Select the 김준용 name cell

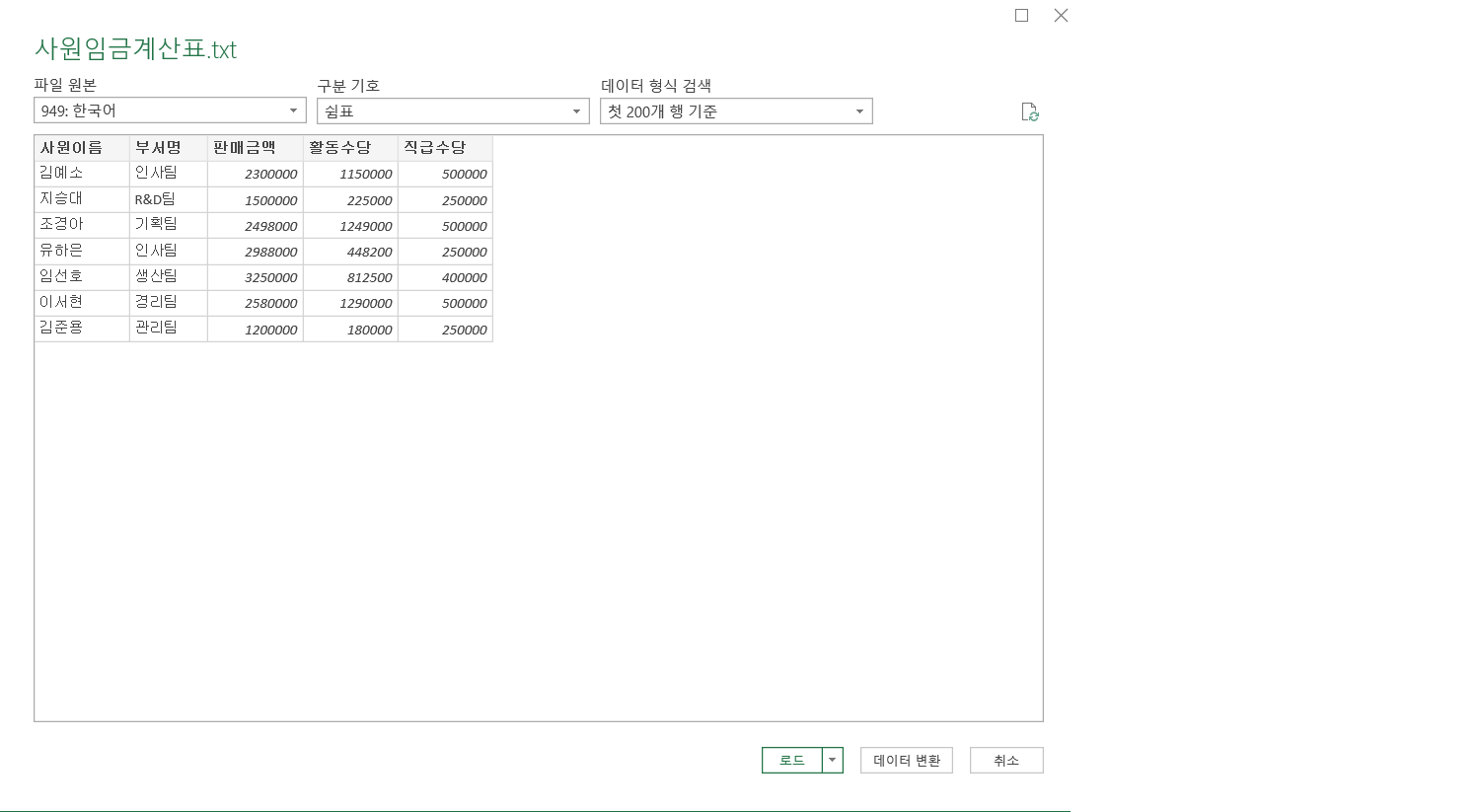[x=82, y=329]
